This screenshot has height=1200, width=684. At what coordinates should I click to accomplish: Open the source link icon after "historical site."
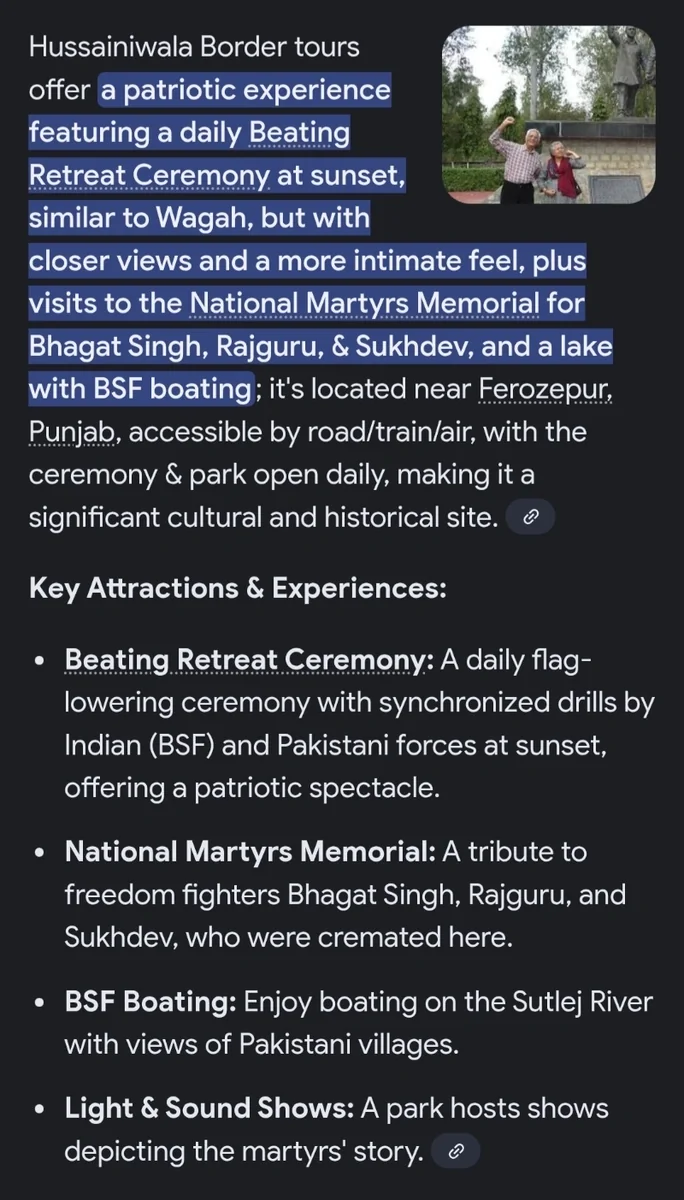coord(531,517)
